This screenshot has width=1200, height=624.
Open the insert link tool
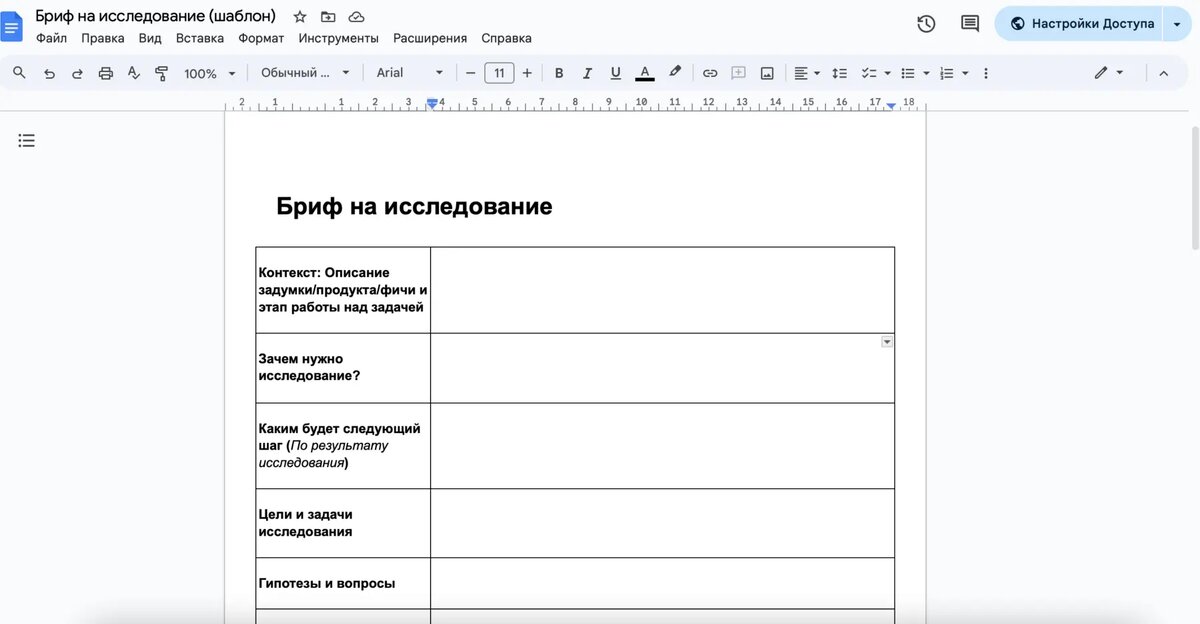click(x=710, y=72)
